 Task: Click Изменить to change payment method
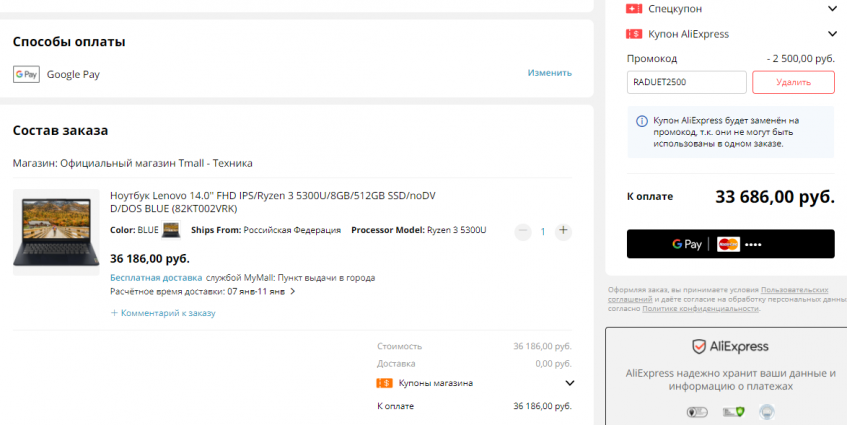(549, 73)
